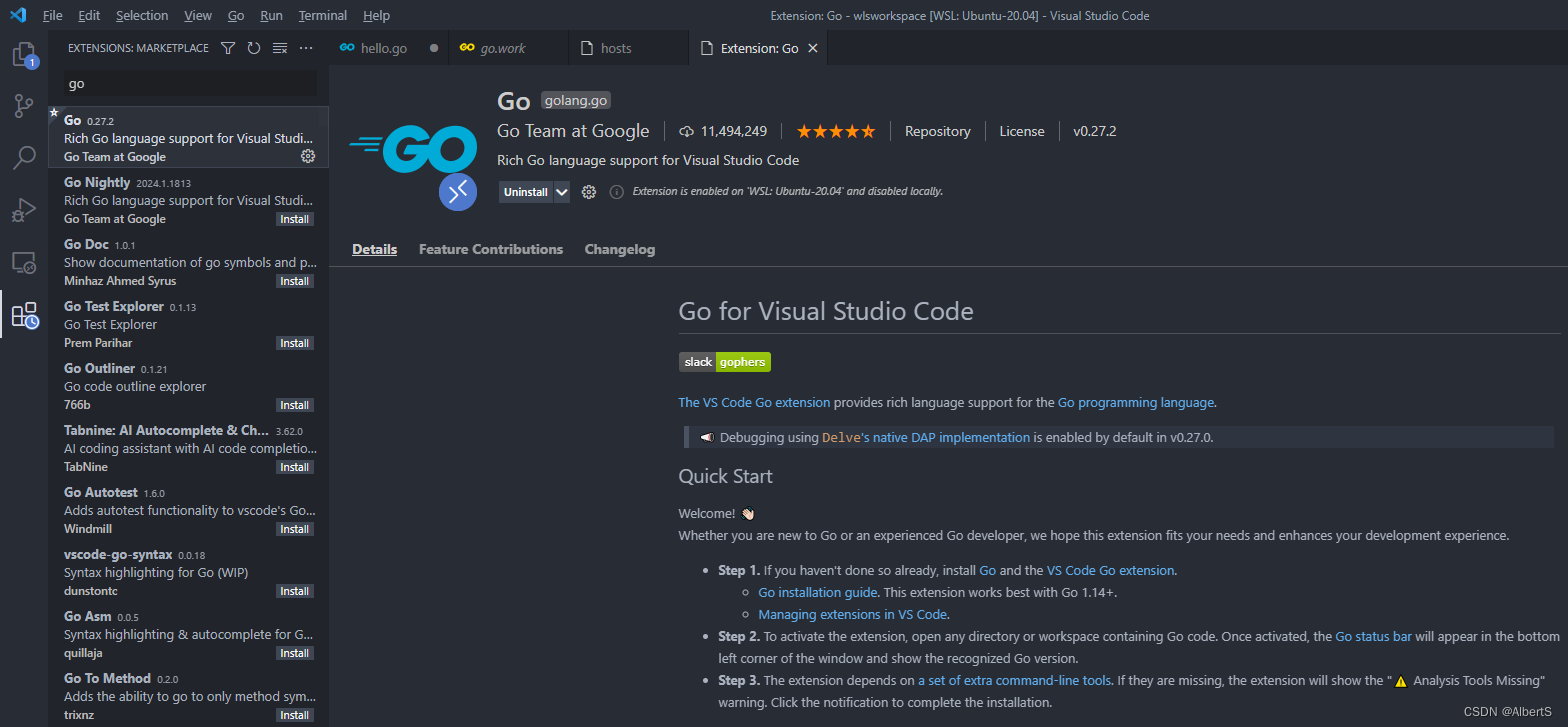Viewport: 1568px width, 727px height.
Task: Click the slack gophers badge
Action: coord(725,362)
